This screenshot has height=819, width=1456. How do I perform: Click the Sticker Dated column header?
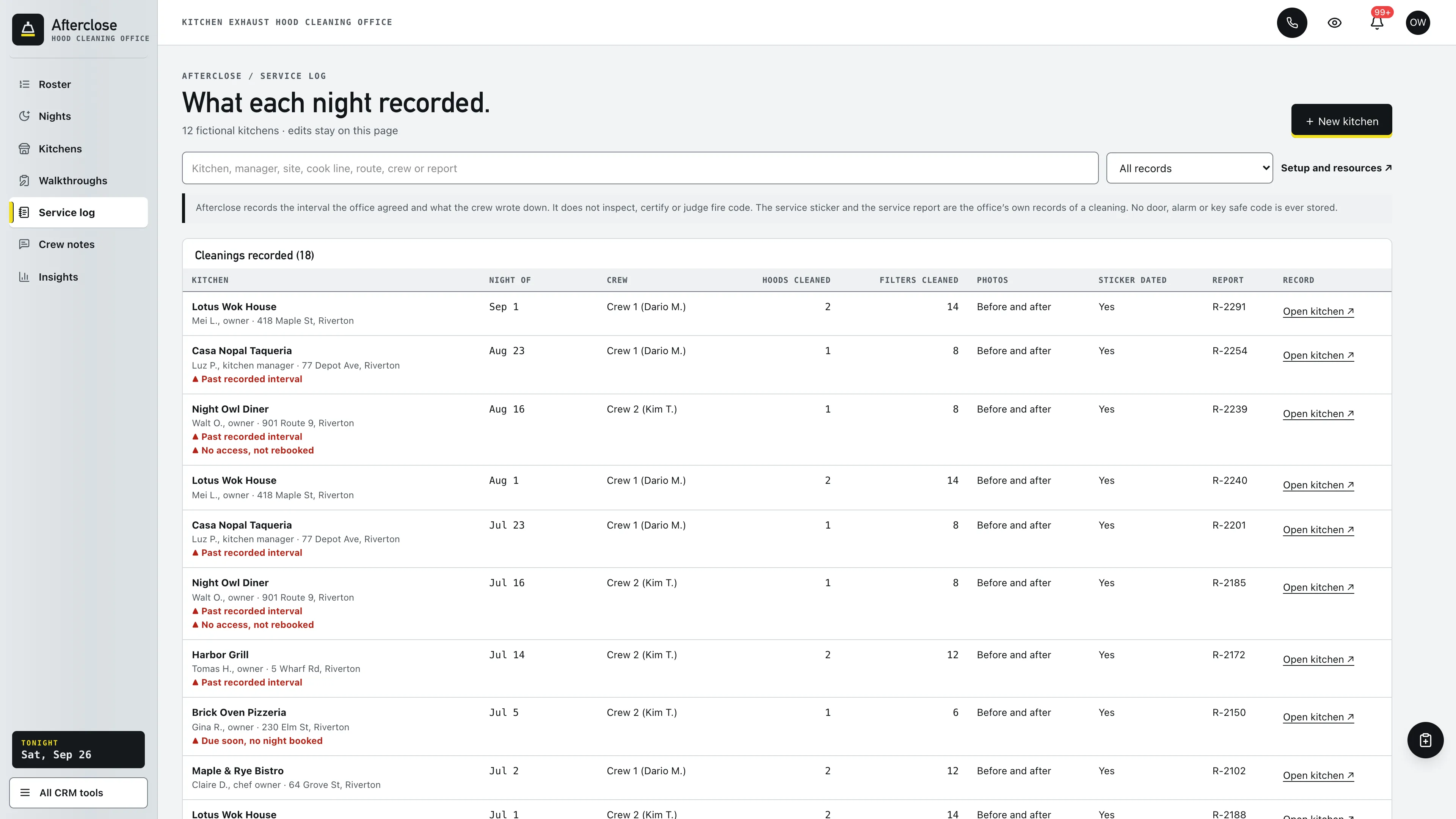click(1132, 280)
